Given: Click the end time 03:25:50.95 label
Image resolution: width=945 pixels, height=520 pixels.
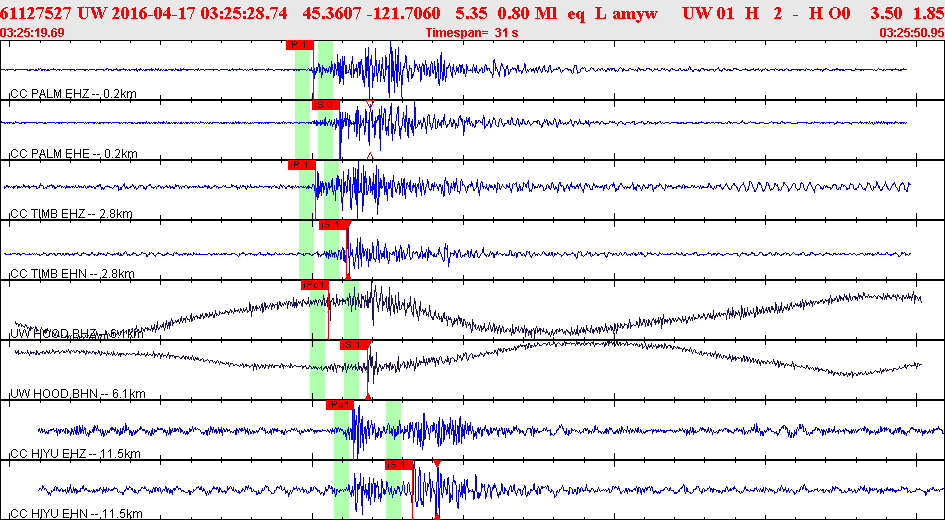Looking at the screenshot, I should (912, 33).
